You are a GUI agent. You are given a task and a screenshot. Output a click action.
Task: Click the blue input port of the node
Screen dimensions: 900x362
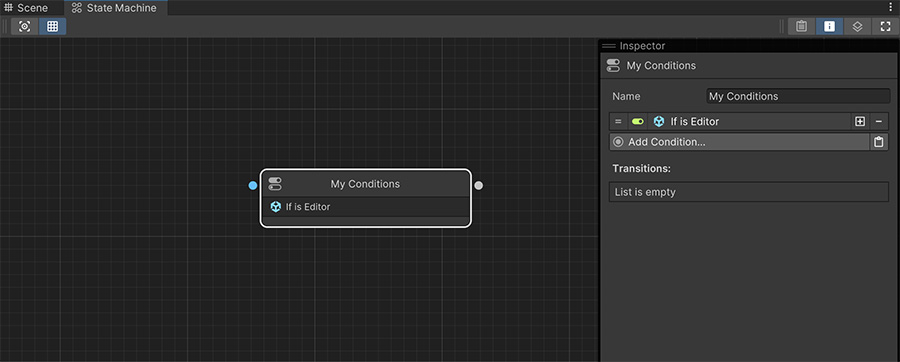coord(253,185)
